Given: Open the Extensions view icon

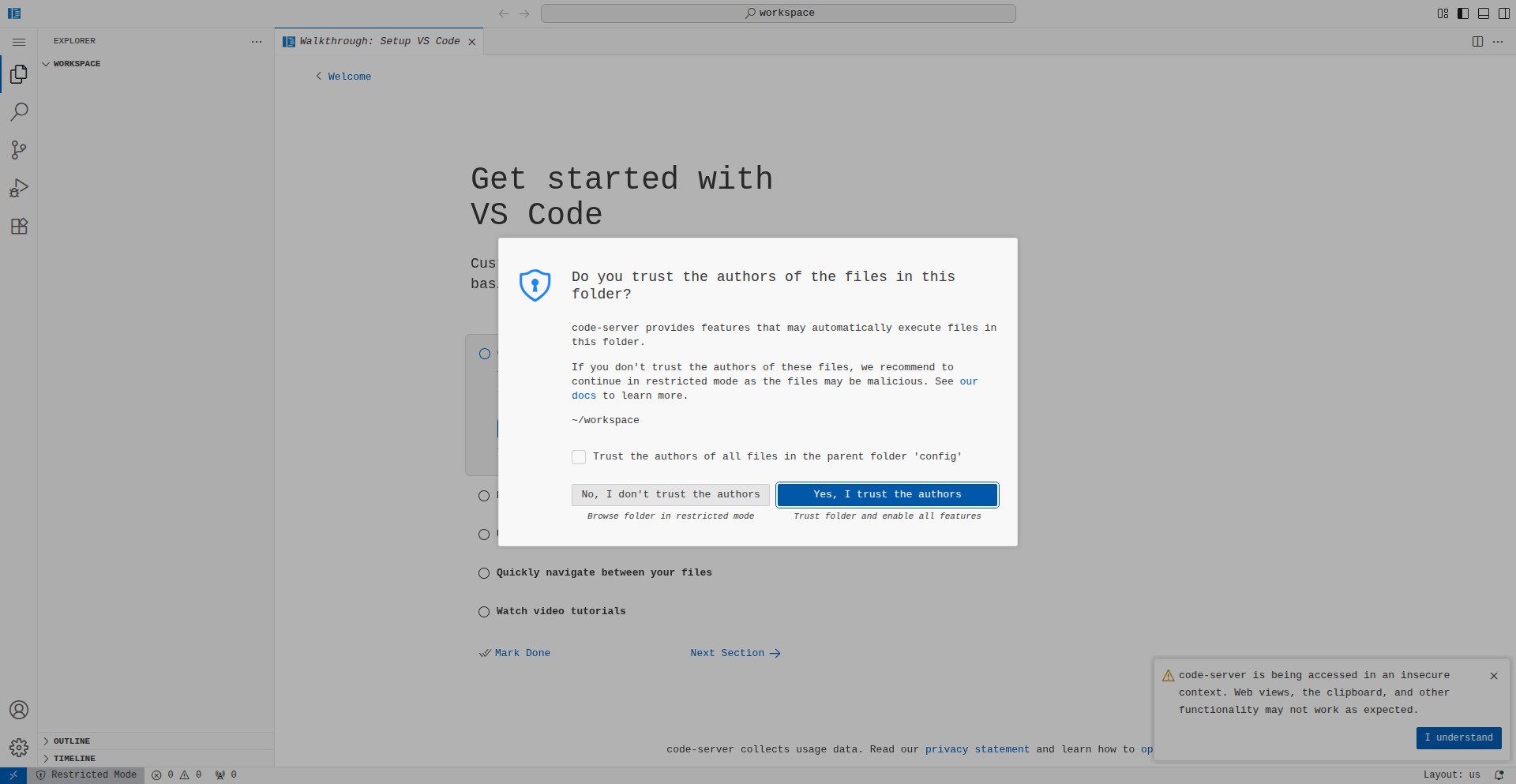Looking at the screenshot, I should pos(19,227).
